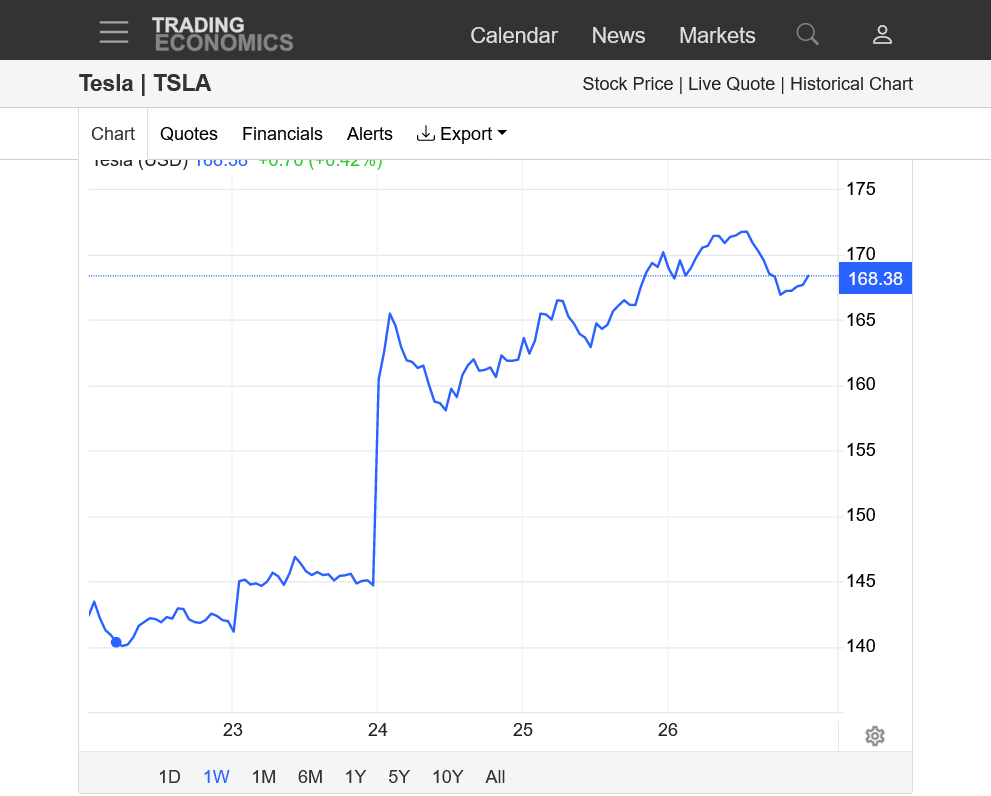Show All historical data range

[495, 777]
